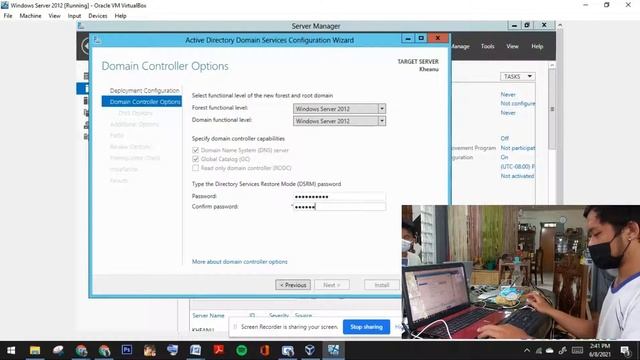The image size is (640, 360).
Task: Click the Install button in the wizard
Action: tap(382, 285)
